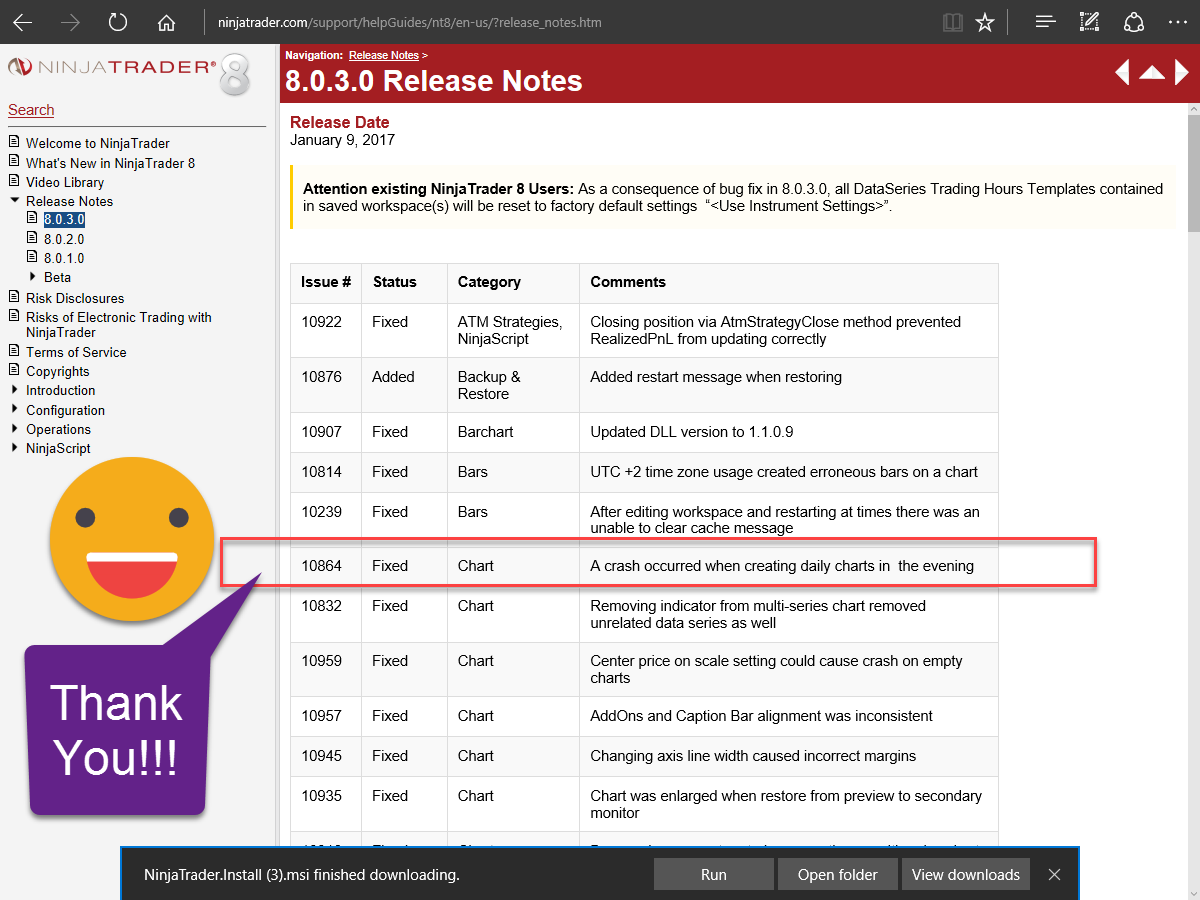
Task: Click Run in download bar
Action: pyautogui.click(x=714, y=874)
